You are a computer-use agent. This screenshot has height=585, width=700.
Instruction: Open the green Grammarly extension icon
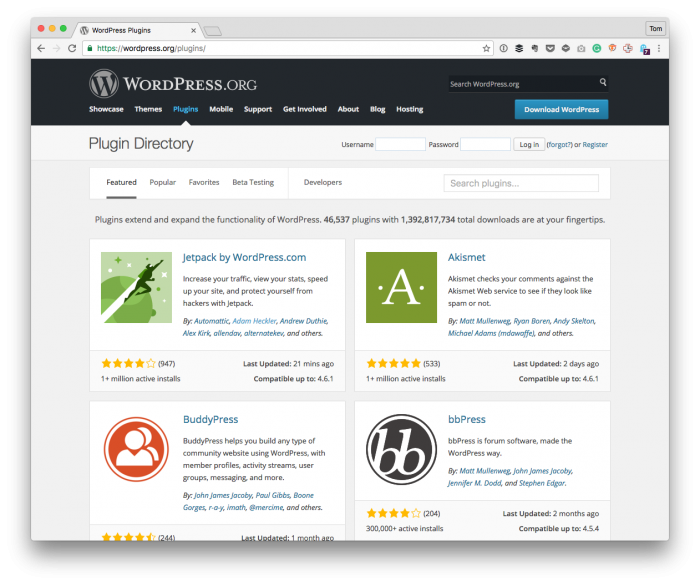596,48
